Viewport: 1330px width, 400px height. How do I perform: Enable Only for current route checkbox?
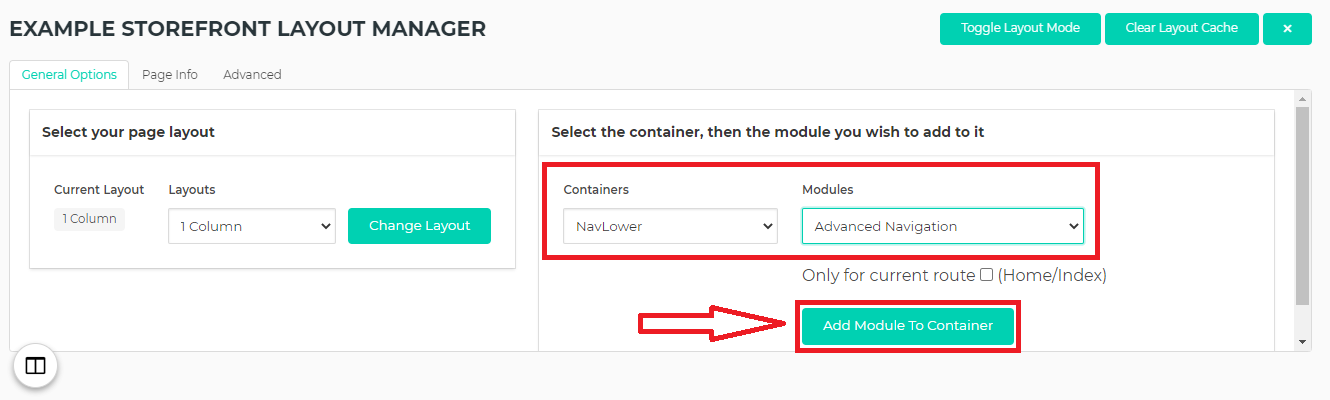coord(986,275)
